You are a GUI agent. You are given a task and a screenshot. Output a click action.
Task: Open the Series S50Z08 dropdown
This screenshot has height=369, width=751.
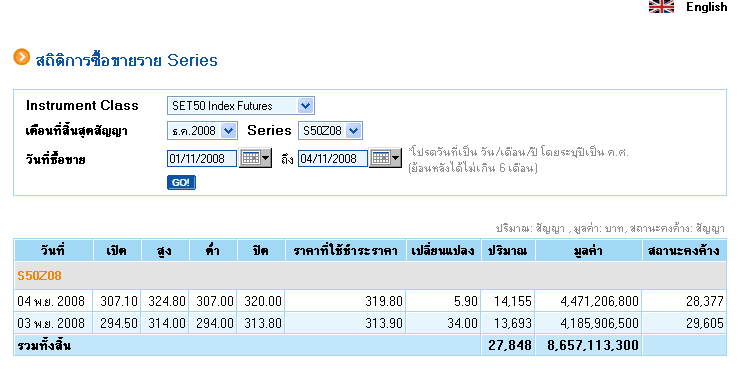tap(330, 131)
